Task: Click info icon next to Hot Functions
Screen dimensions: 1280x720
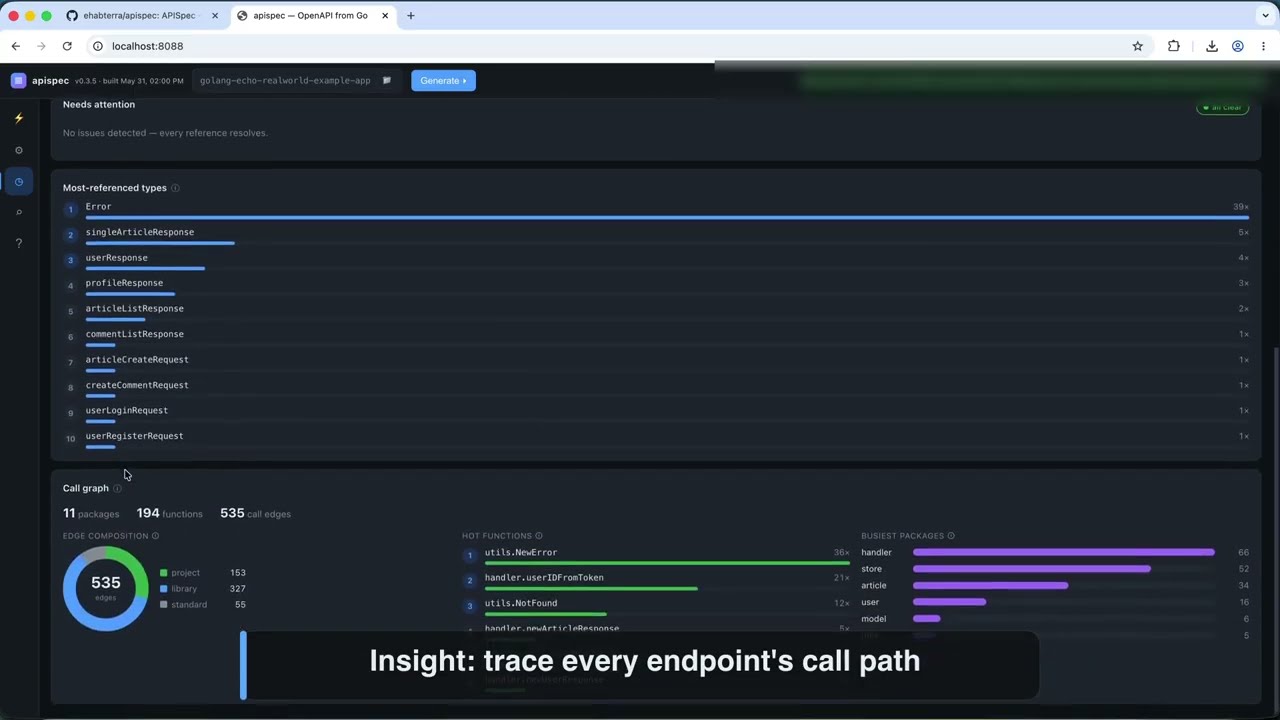Action: (539, 536)
